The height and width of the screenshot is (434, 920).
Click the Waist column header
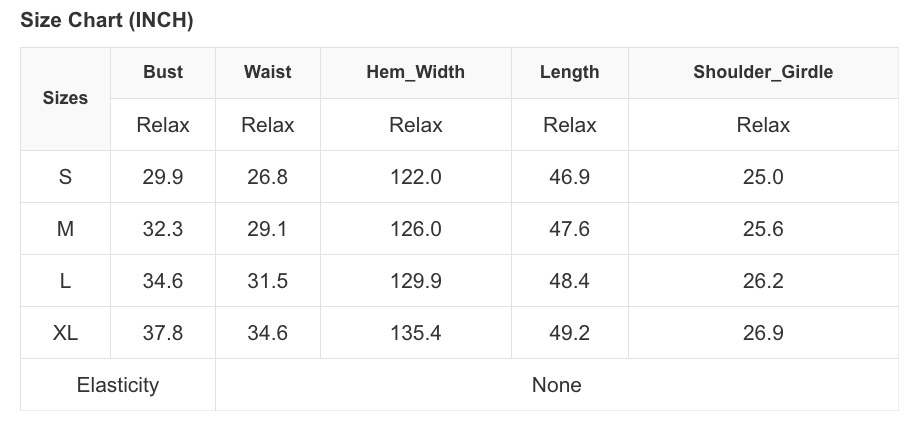coord(267,72)
